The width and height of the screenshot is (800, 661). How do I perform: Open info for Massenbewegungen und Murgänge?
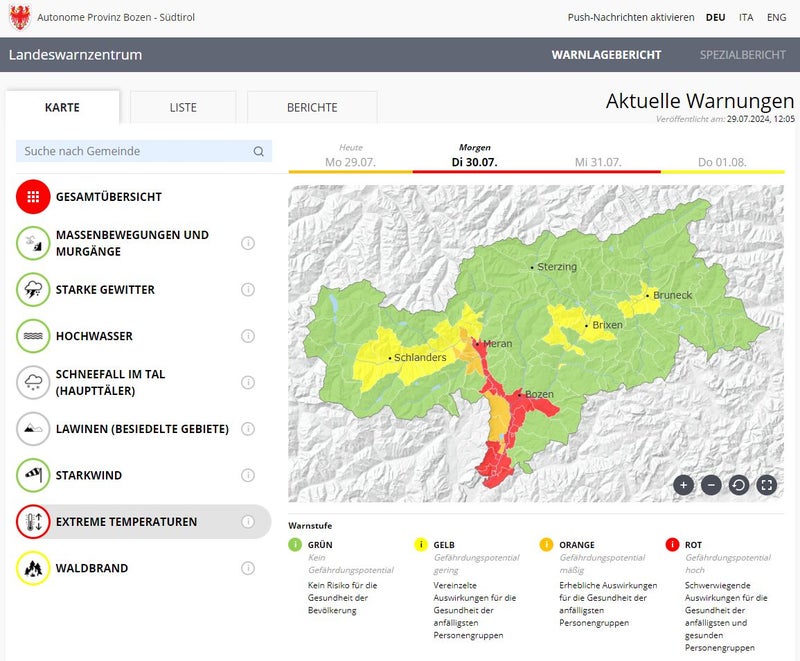(x=248, y=243)
